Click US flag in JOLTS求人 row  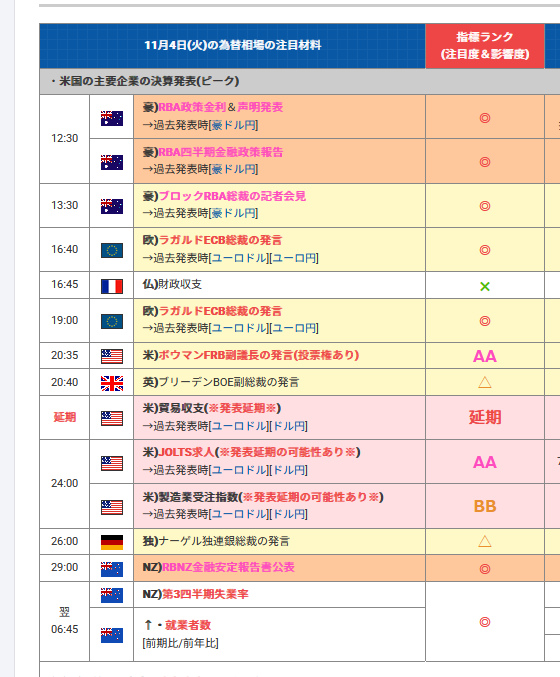tap(112, 463)
